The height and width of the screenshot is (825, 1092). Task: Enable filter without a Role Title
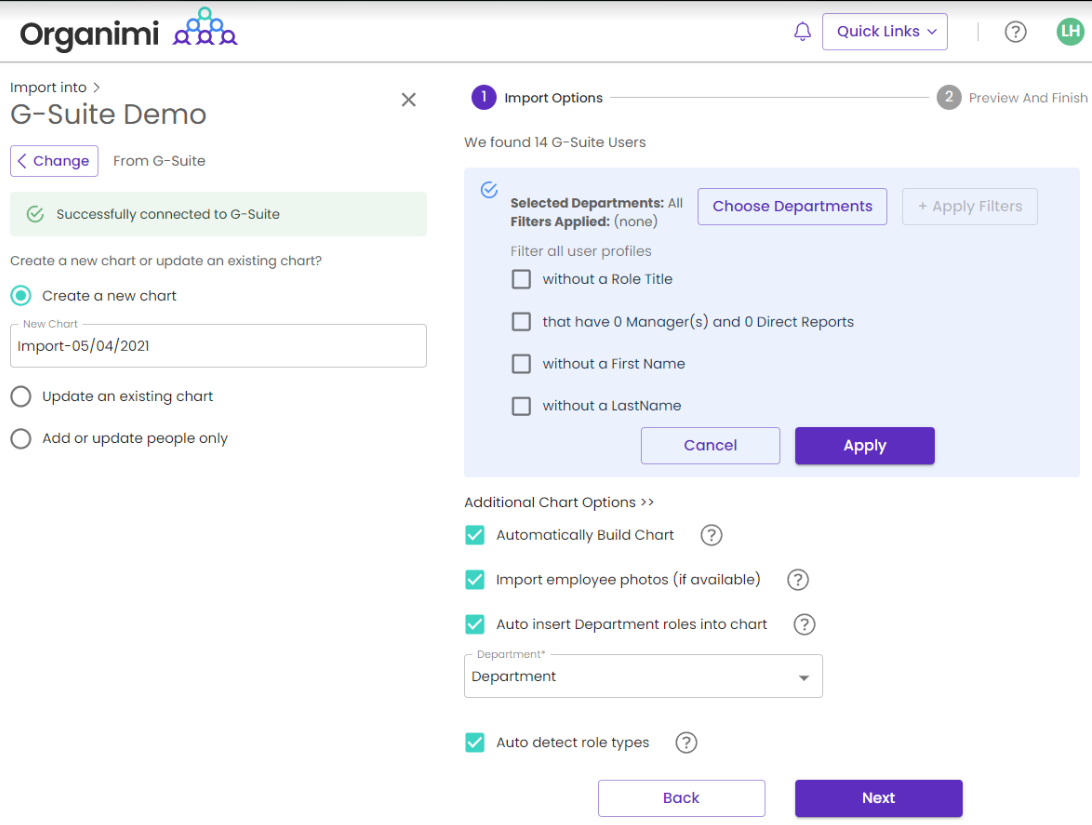pyautogui.click(x=521, y=279)
